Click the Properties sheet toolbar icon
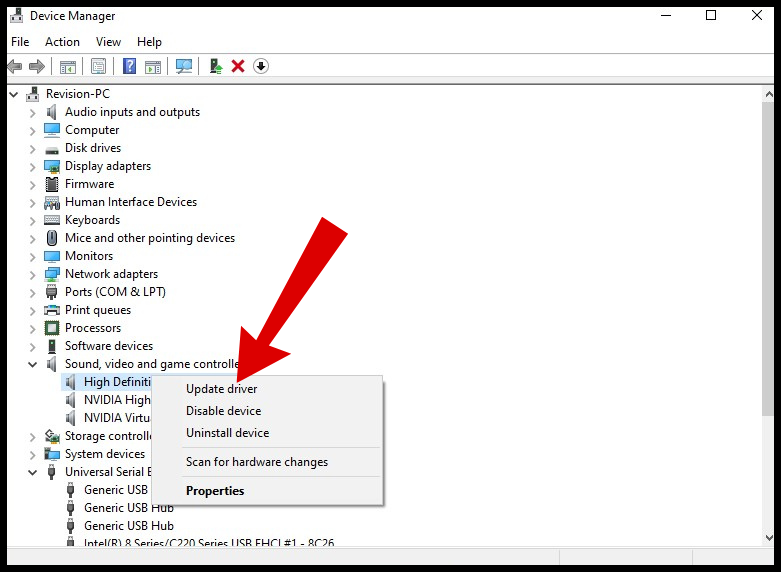781x572 pixels. point(99,66)
